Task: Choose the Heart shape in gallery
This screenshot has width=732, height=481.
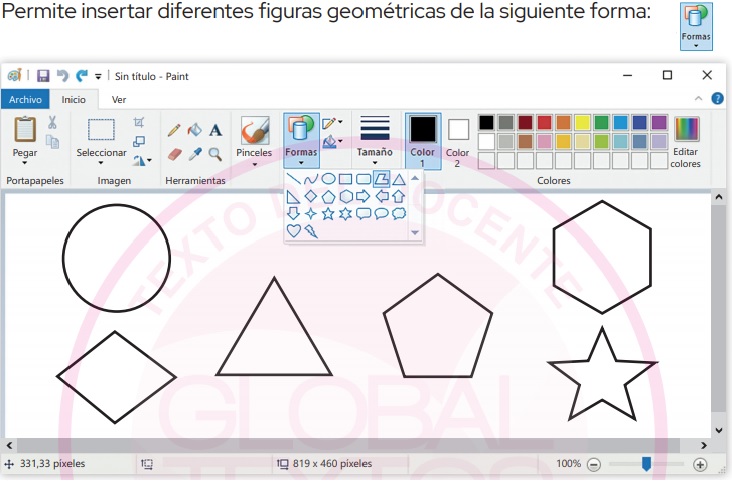Action: coord(293,230)
